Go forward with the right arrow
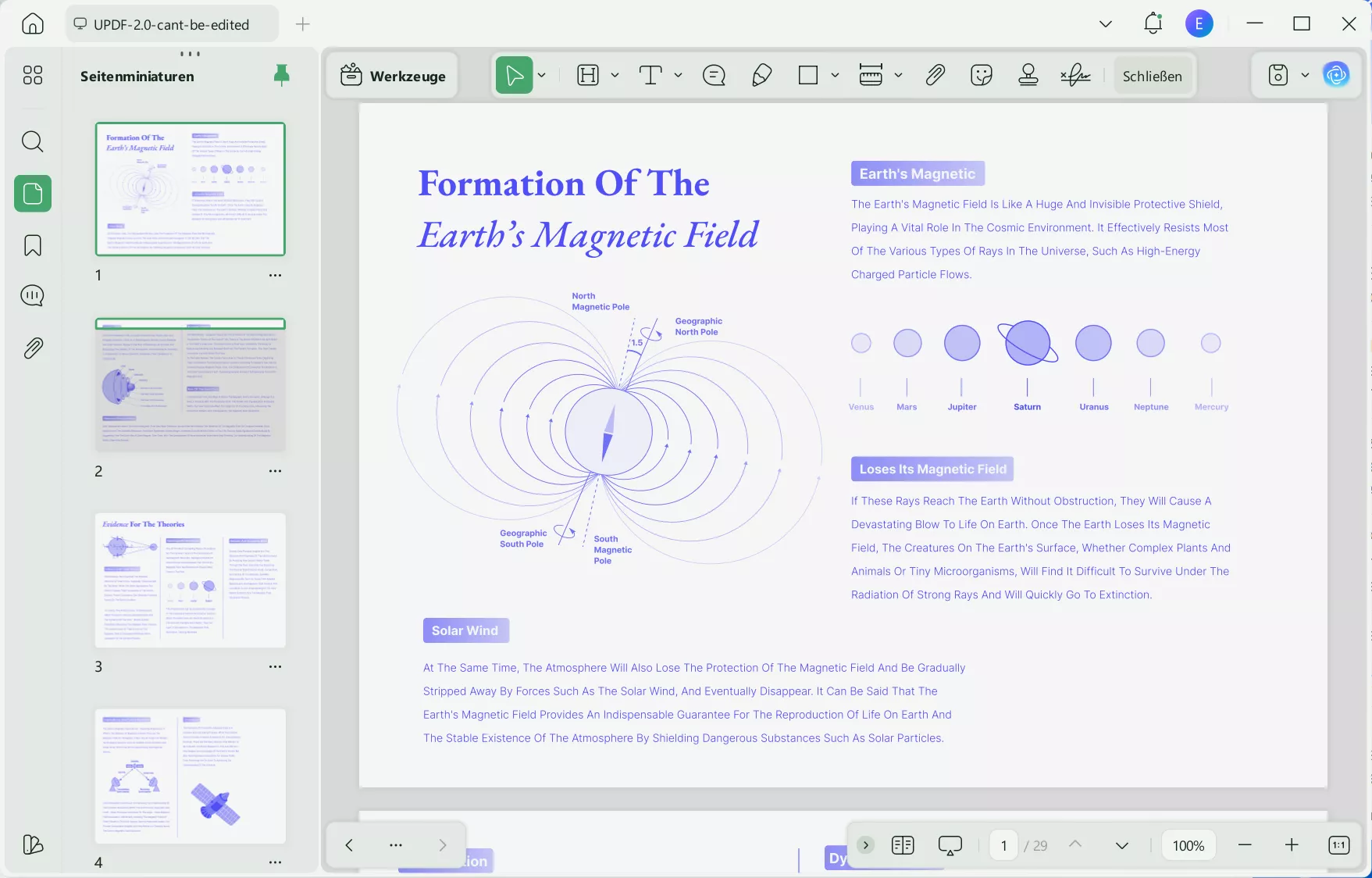This screenshot has height=878, width=1372. point(443,845)
